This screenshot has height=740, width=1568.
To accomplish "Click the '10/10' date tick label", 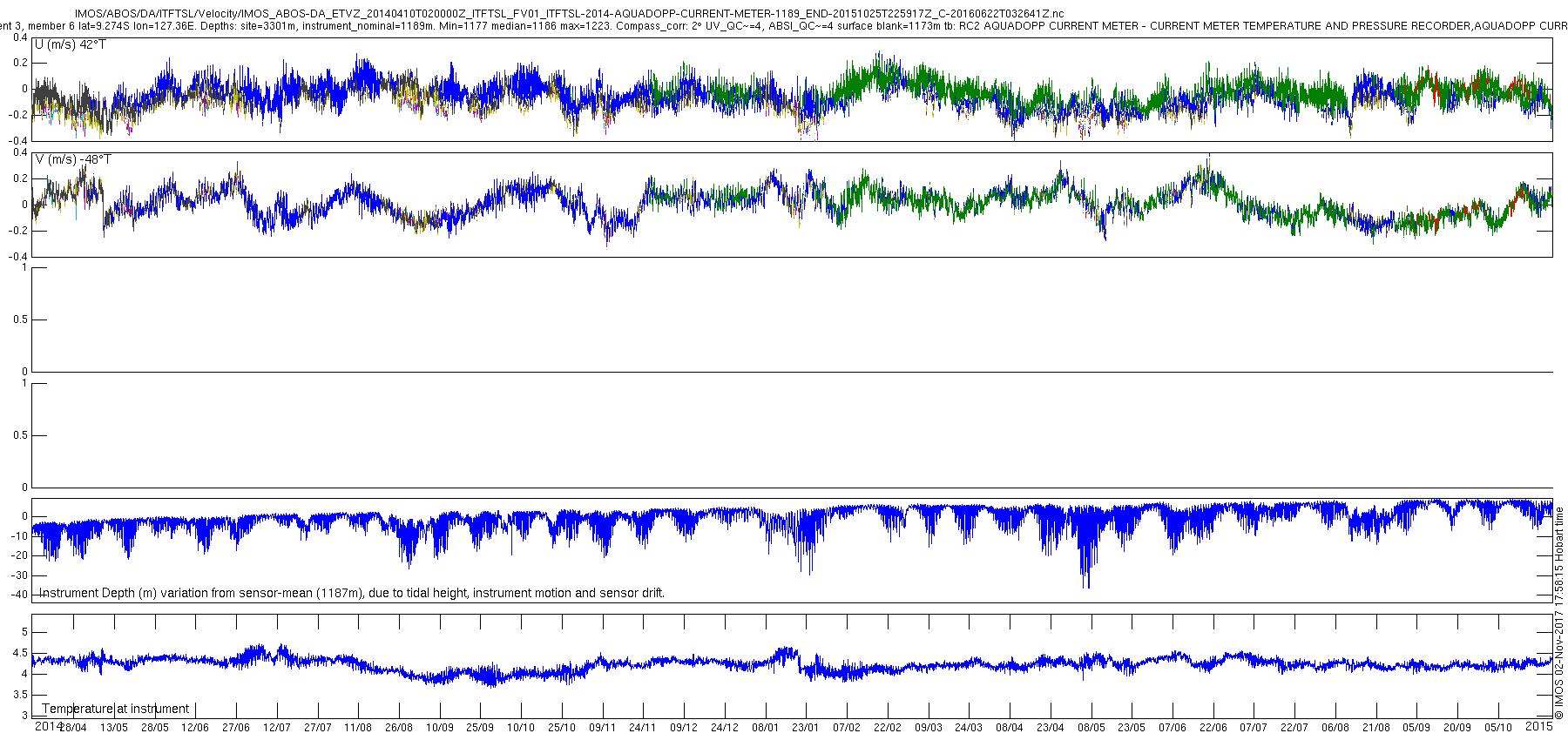I will [x=521, y=728].
